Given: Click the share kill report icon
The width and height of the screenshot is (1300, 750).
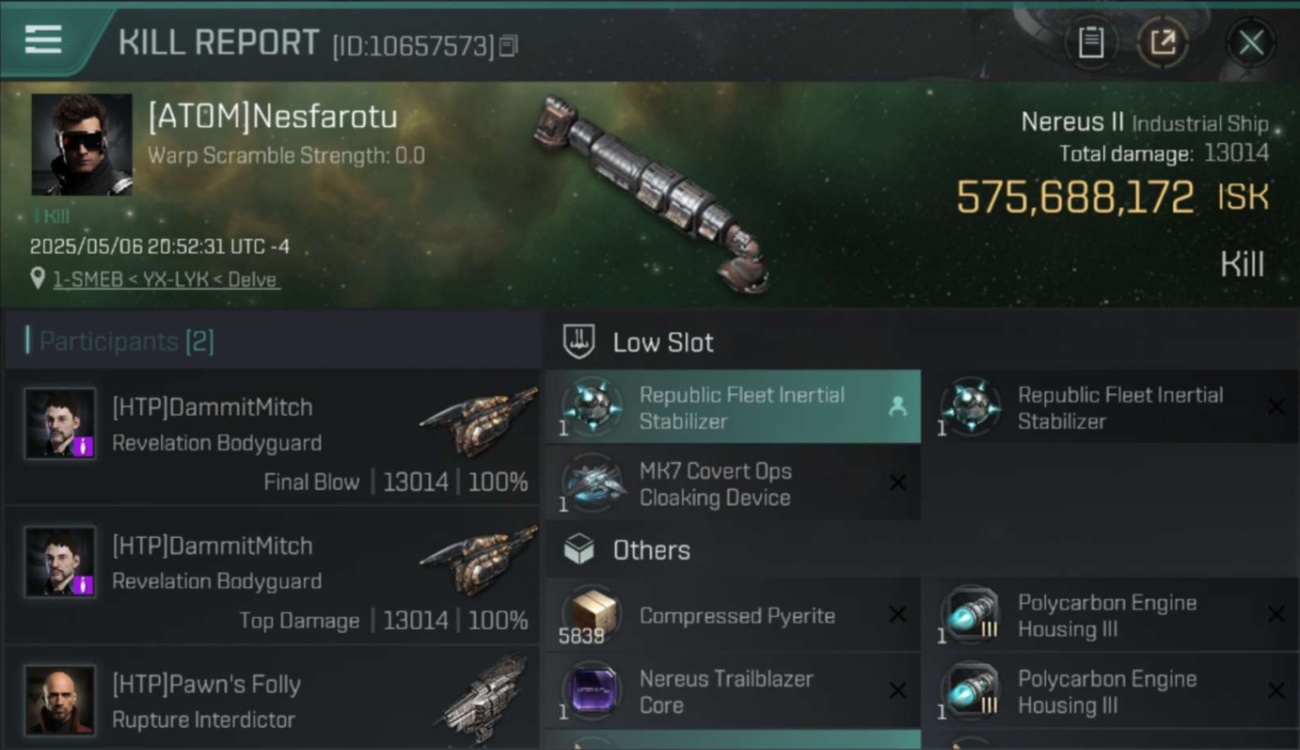Looking at the screenshot, I should [x=1163, y=43].
